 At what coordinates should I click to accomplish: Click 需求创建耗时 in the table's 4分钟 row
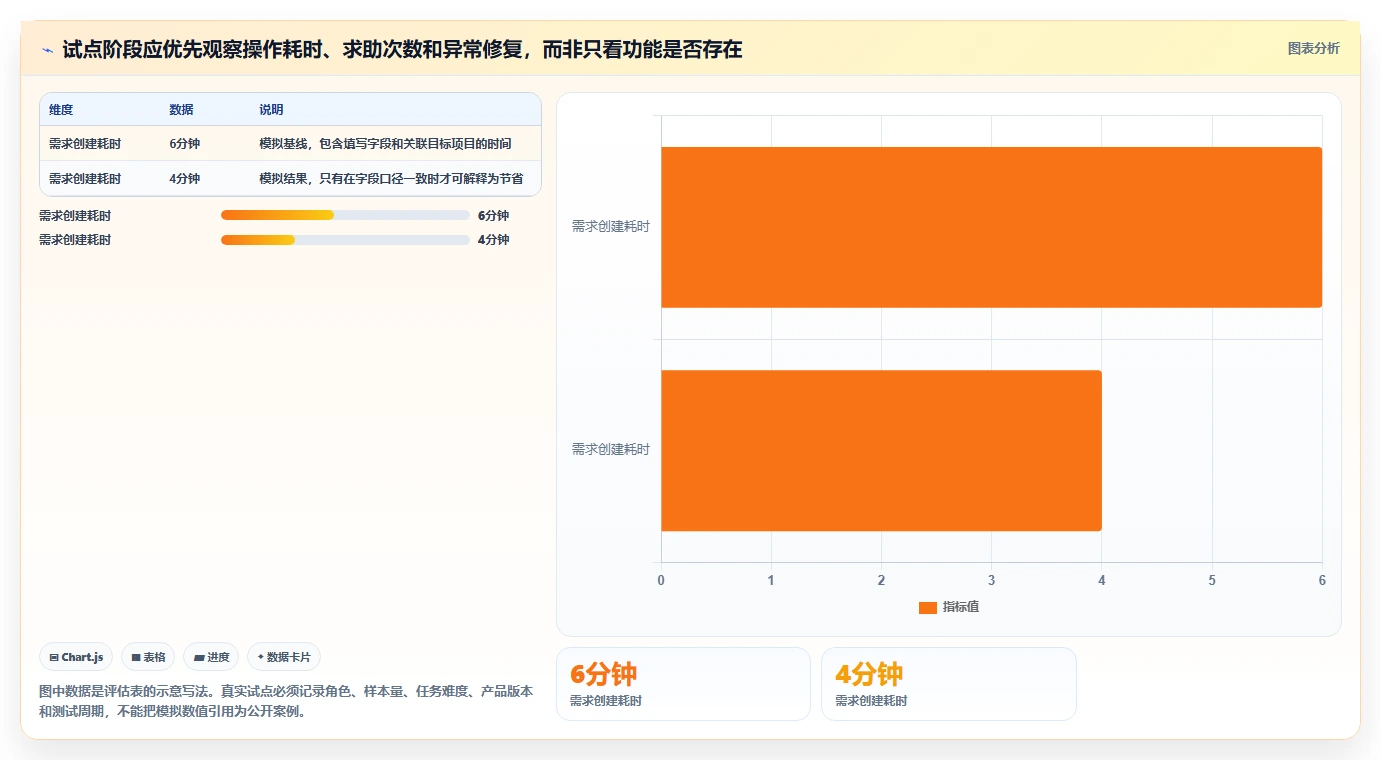[x=85, y=179]
